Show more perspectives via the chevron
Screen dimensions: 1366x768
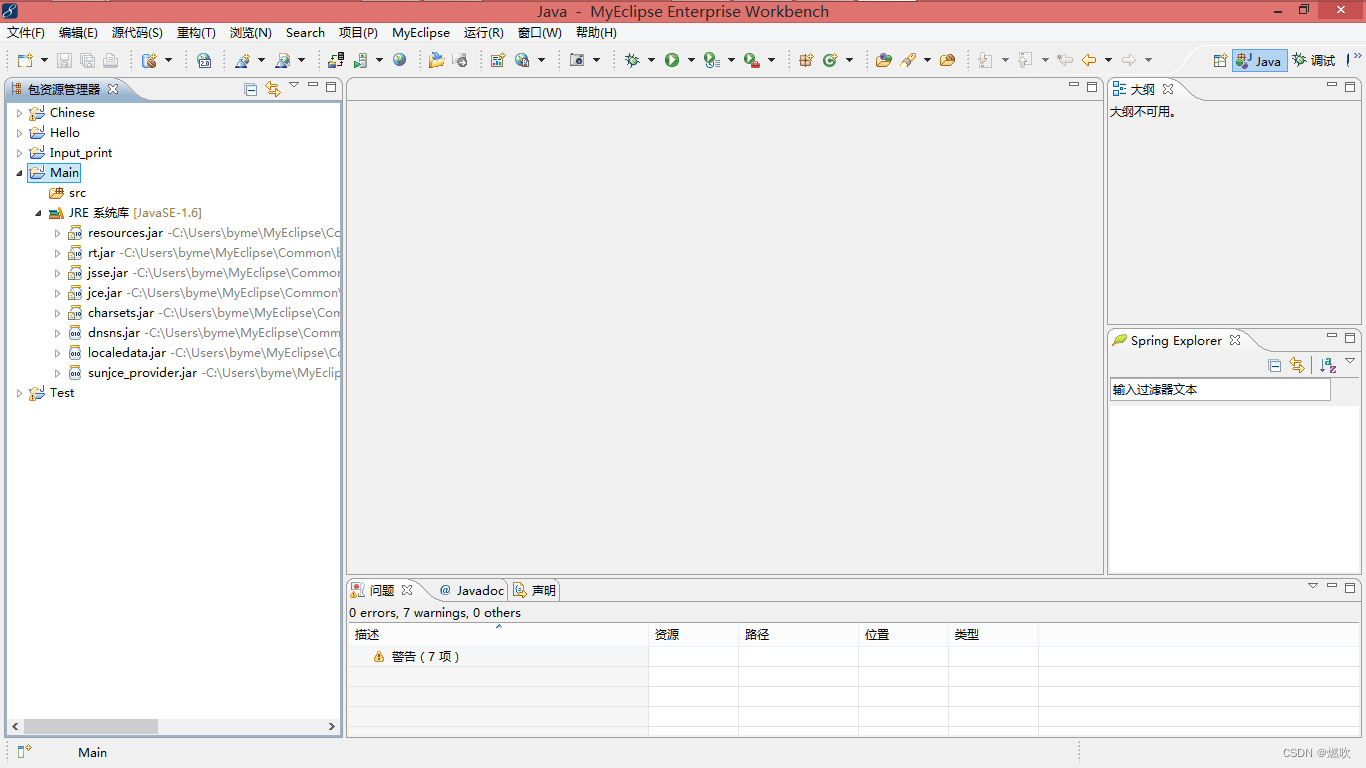tap(1358, 57)
